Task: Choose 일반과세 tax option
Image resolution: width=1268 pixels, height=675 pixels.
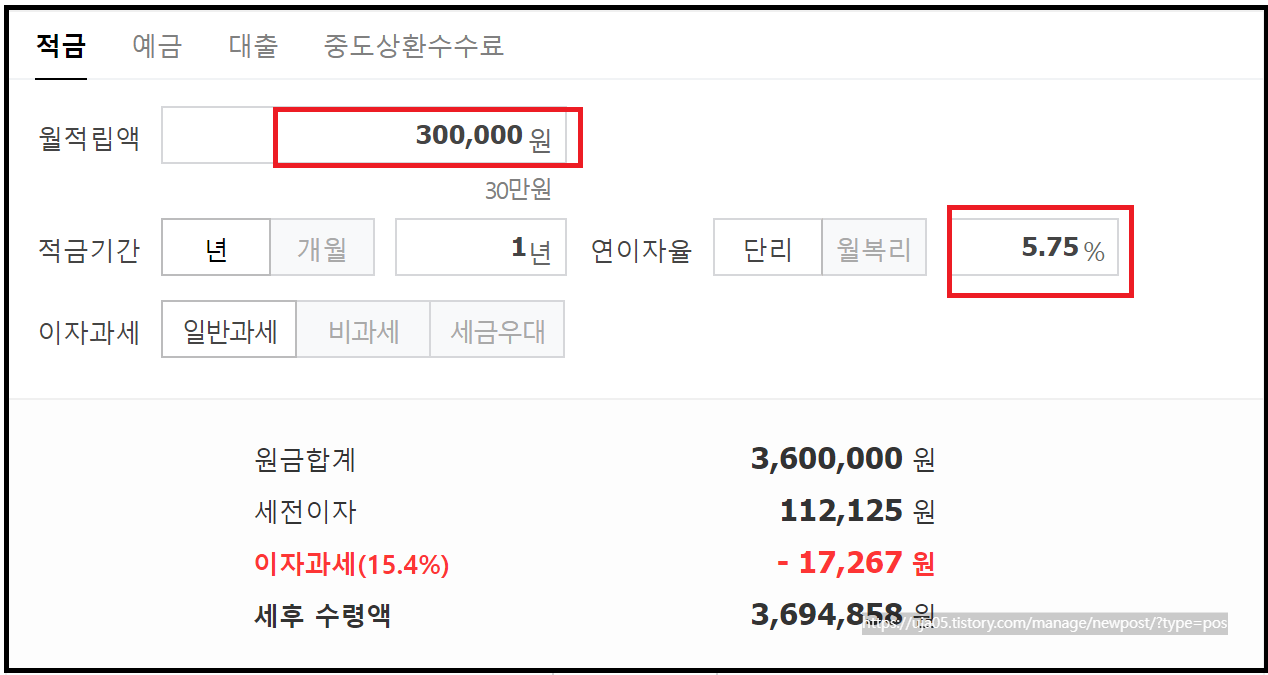Action: tap(228, 329)
